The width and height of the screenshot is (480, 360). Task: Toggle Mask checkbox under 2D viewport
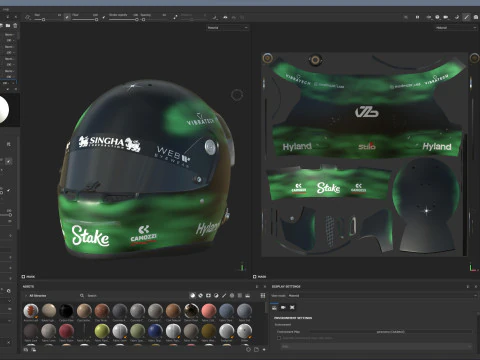(254, 277)
